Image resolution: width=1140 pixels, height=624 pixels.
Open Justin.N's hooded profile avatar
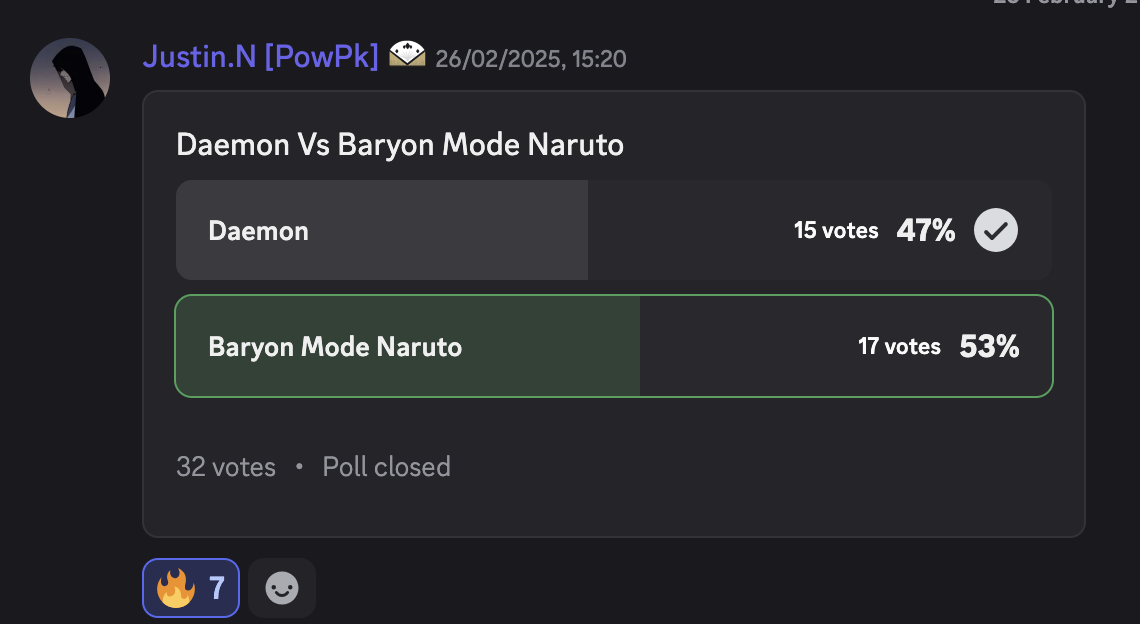coord(70,78)
